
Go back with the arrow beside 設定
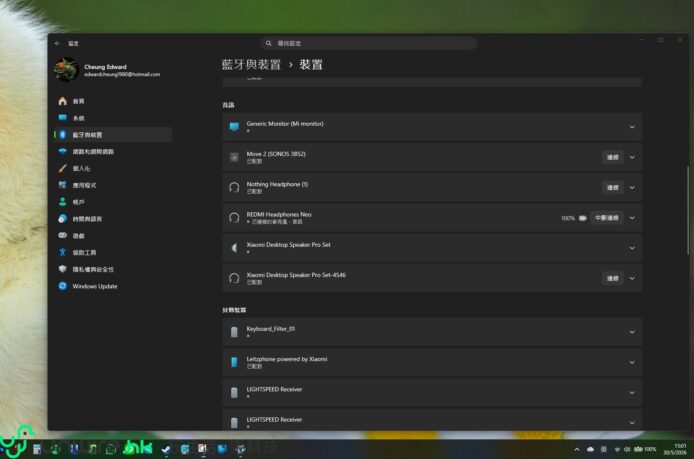pyautogui.click(x=58, y=43)
